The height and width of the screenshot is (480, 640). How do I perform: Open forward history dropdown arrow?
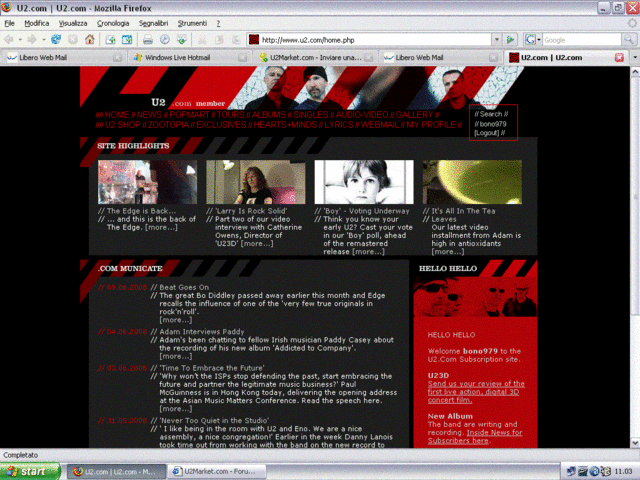click(43, 40)
